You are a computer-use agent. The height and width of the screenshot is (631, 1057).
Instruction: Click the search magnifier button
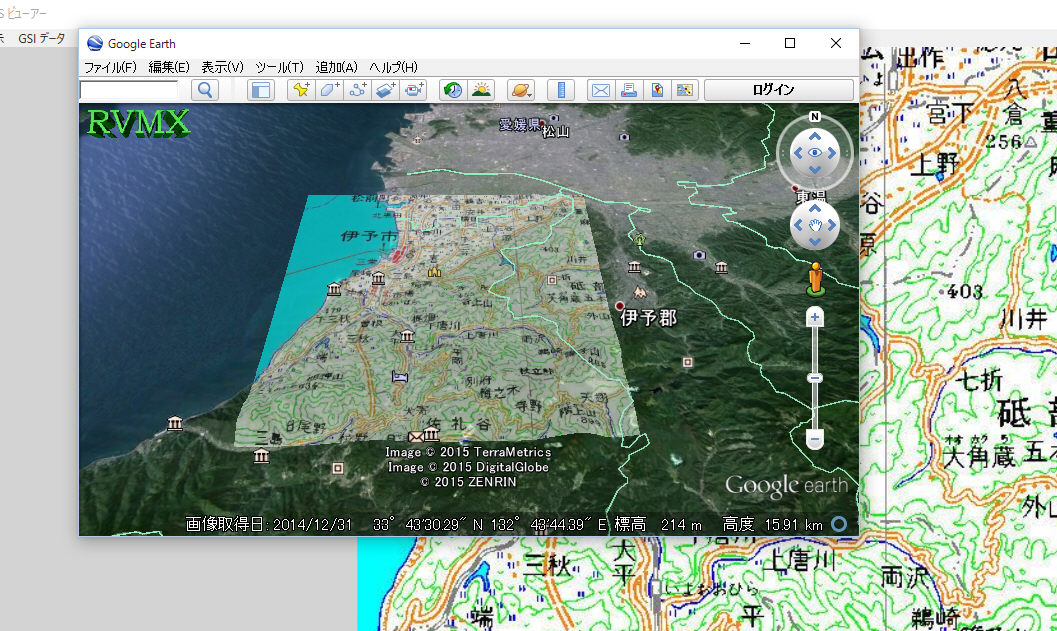pyautogui.click(x=205, y=90)
